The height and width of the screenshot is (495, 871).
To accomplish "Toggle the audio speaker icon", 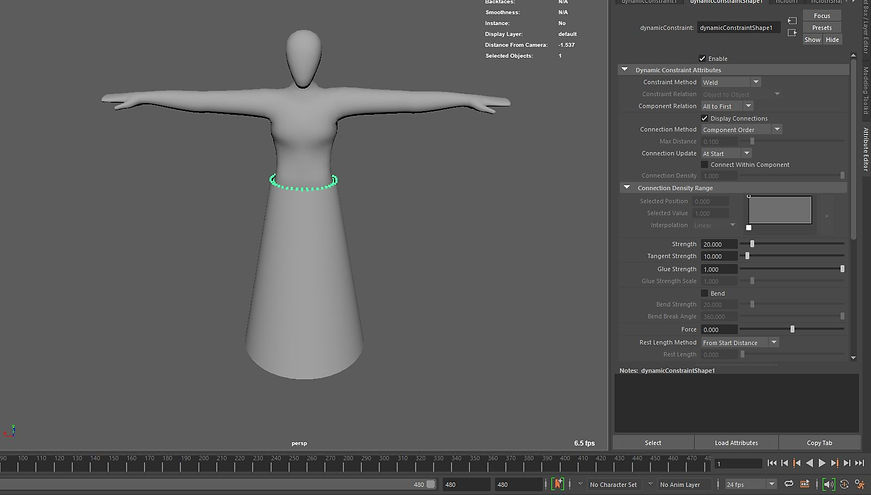I will pyautogui.click(x=828, y=484).
